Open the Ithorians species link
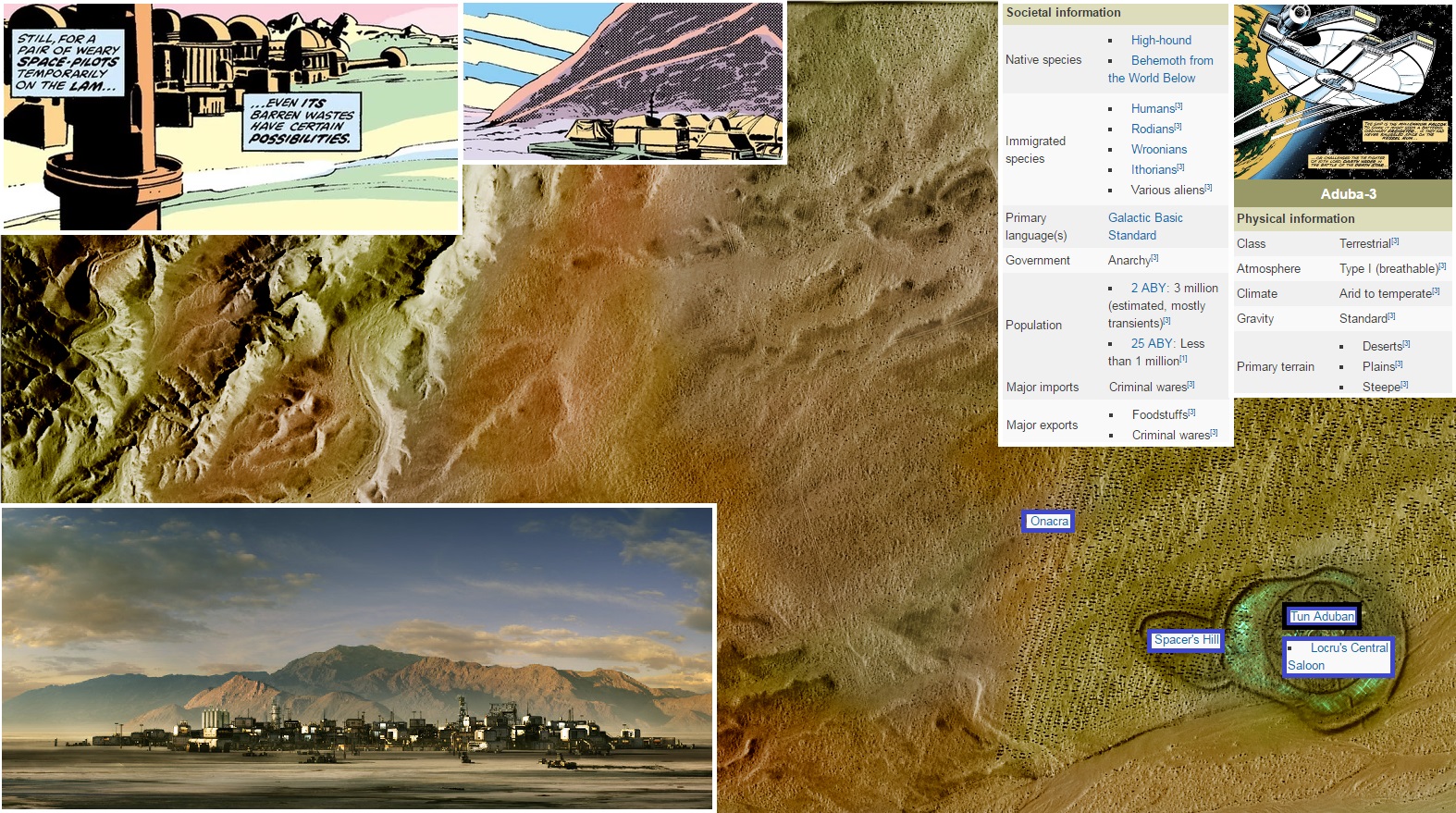 coord(1154,169)
